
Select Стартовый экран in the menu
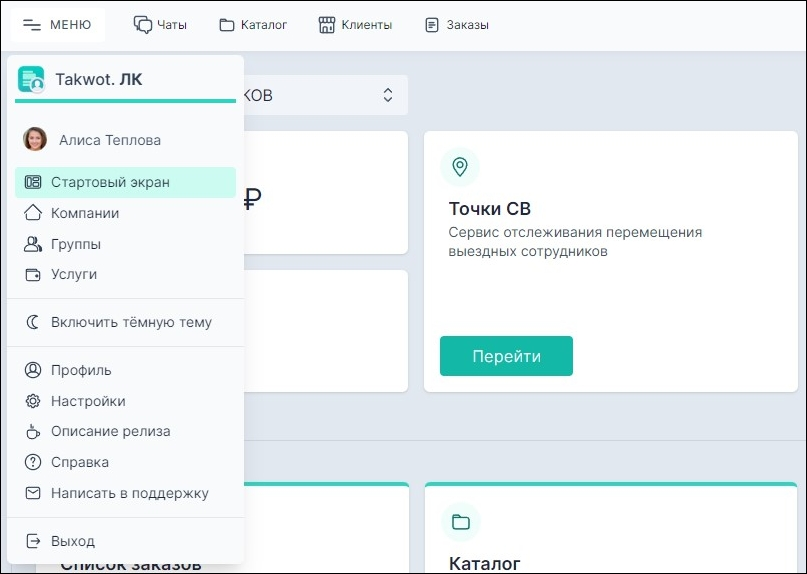tap(110, 182)
